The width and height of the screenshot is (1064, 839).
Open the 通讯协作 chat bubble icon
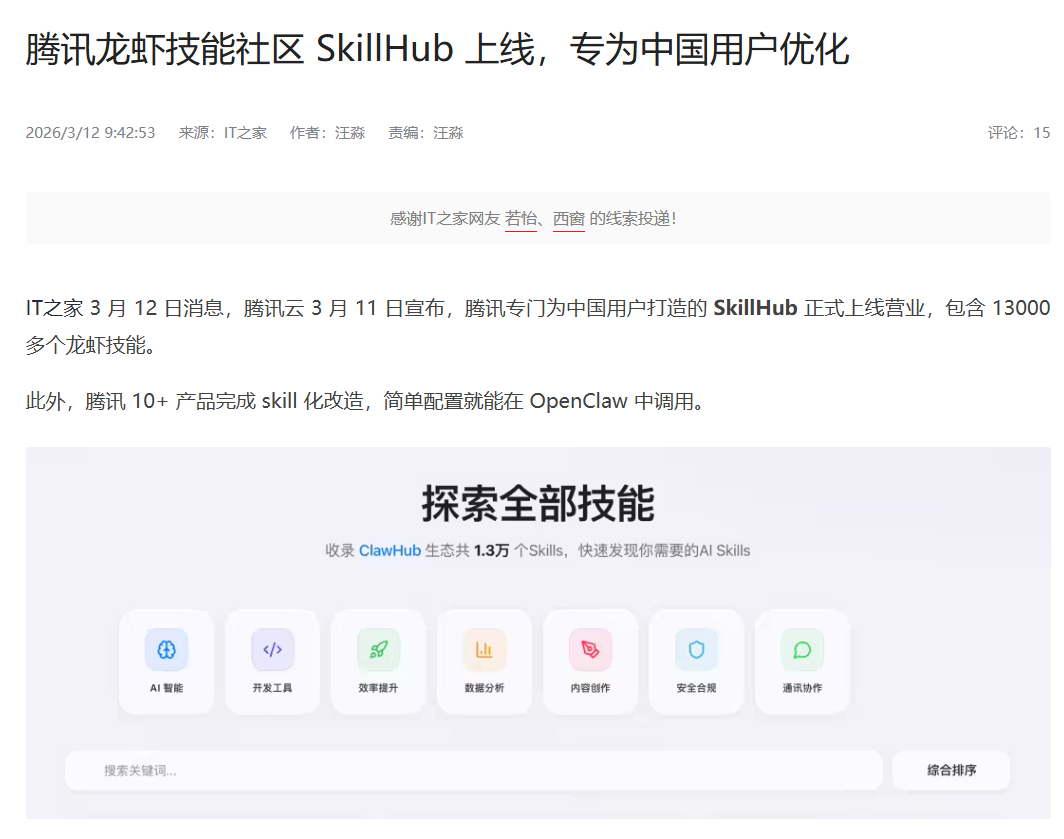pos(802,650)
